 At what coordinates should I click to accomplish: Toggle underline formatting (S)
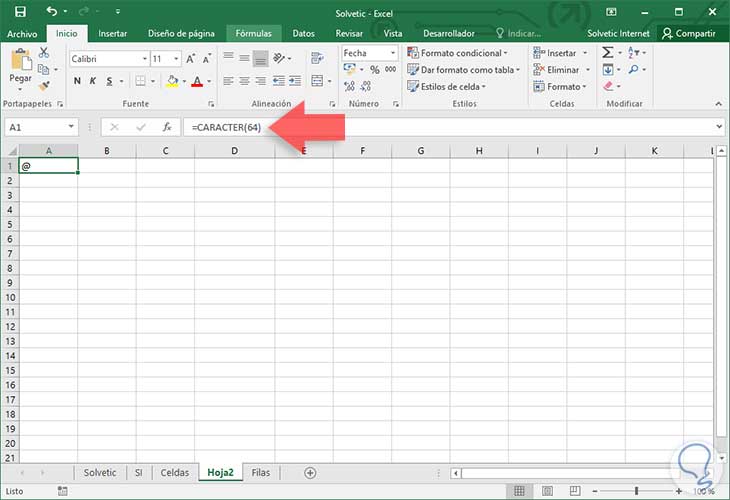[x=109, y=81]
